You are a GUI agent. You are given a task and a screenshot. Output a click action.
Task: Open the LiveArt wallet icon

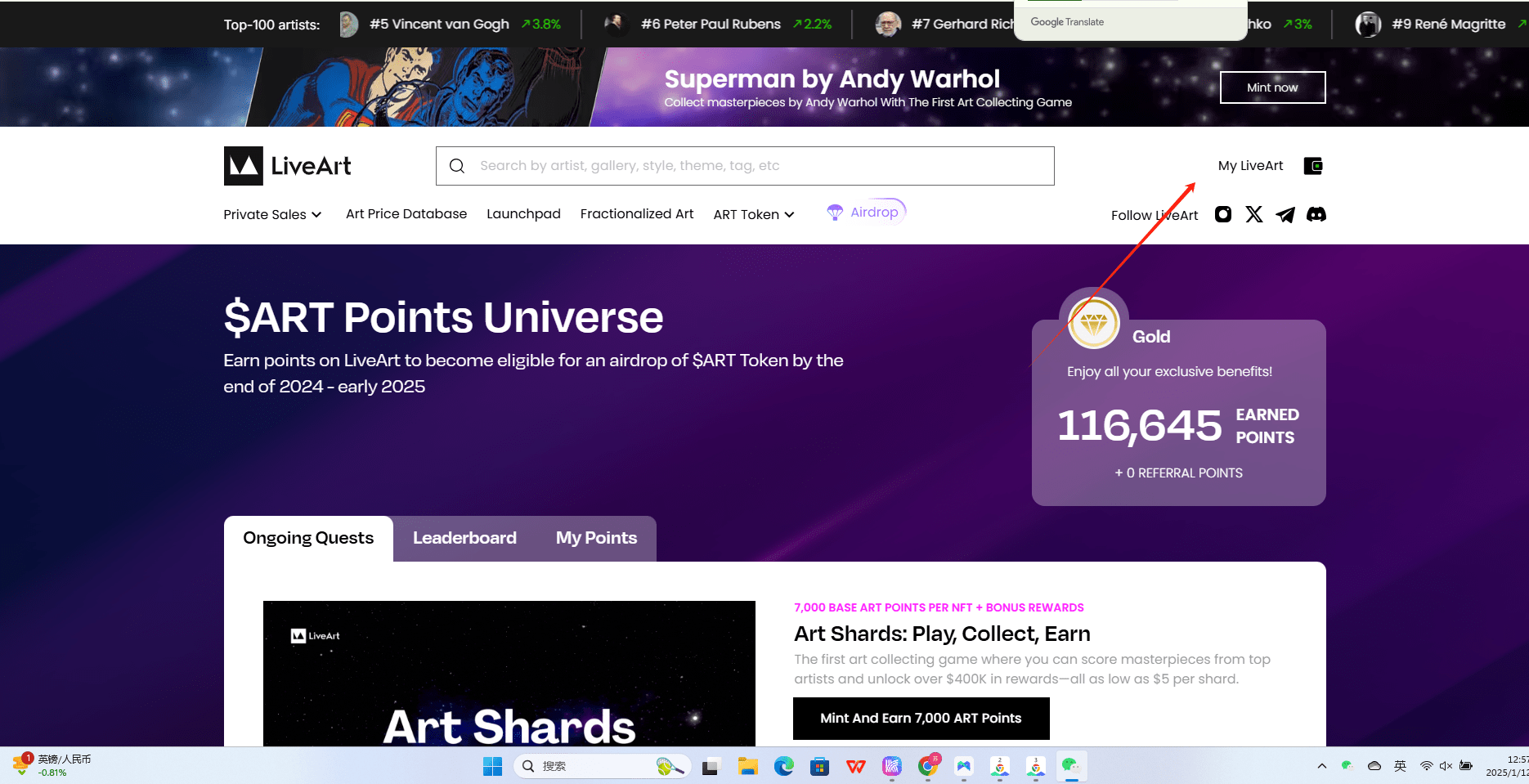(1313, 166)
